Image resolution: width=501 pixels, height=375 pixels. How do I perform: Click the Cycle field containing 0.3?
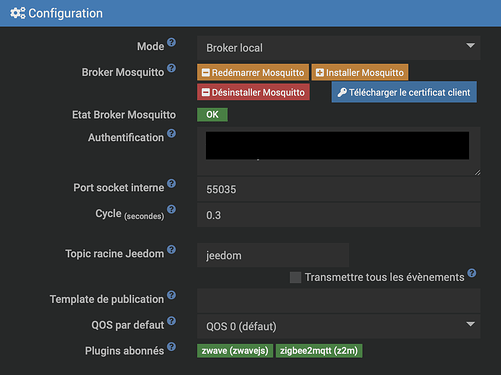[339, 215]
